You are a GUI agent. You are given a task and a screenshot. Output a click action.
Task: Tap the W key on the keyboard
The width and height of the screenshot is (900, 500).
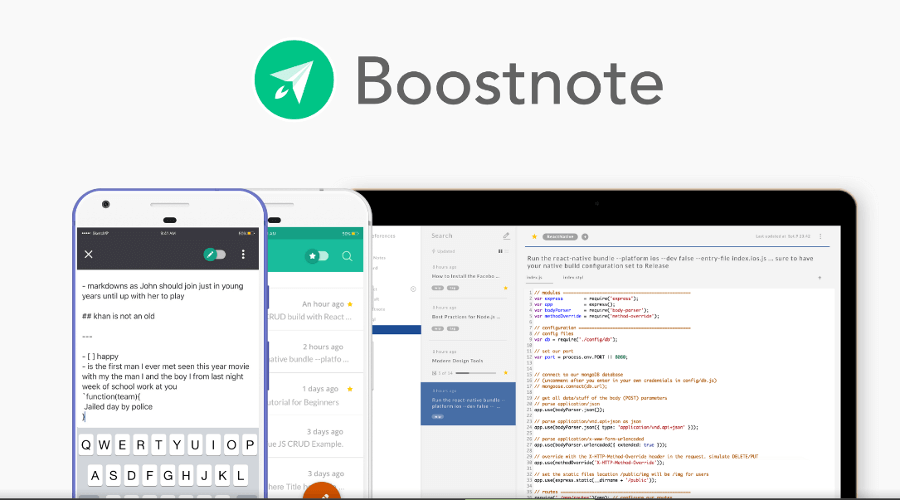104,445
